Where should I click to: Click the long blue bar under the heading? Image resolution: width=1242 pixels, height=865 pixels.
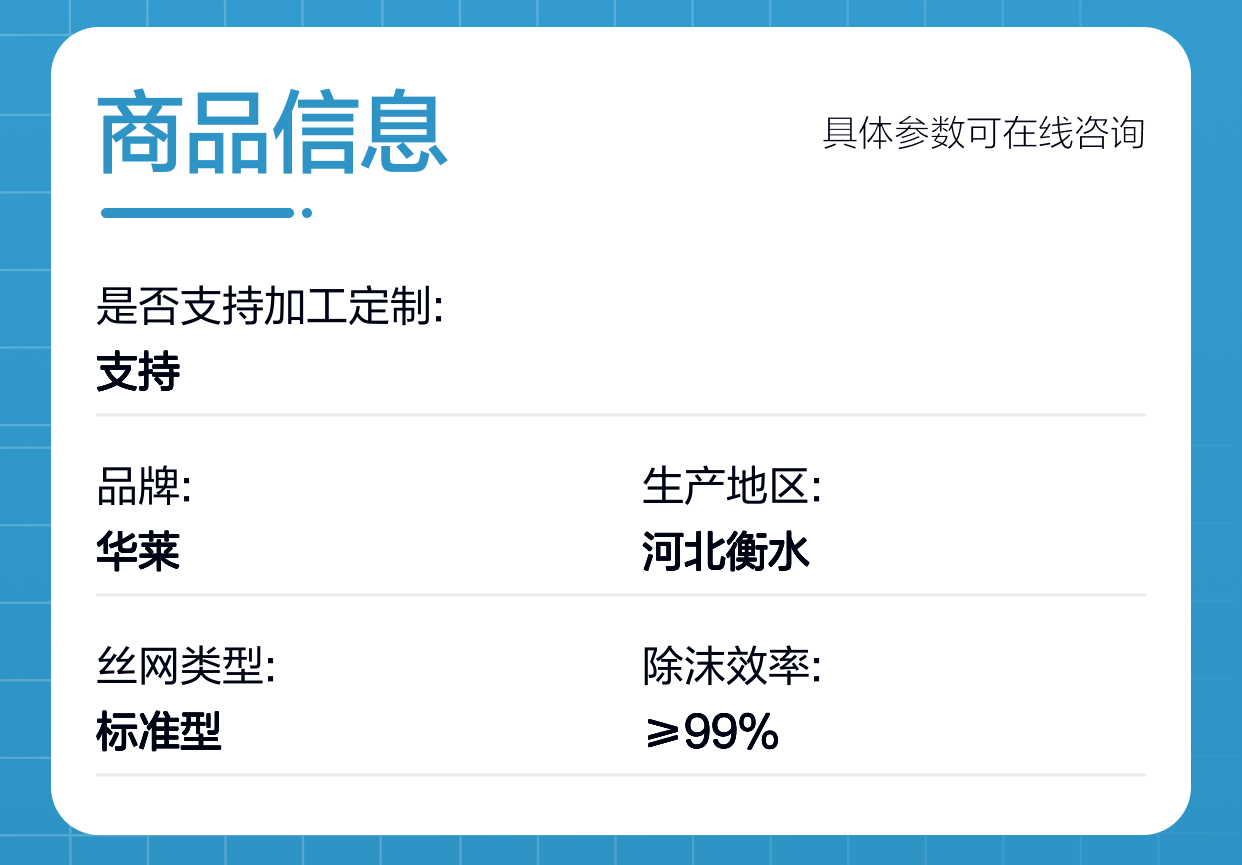point(197,213)
